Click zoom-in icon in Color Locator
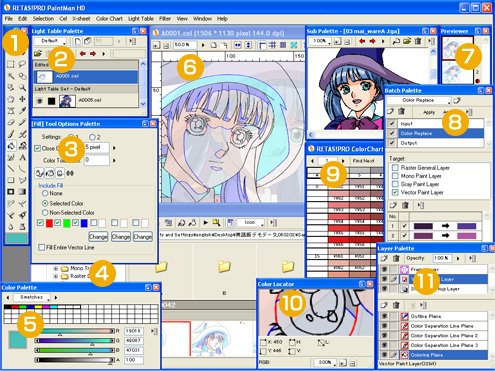 (343, 362)
